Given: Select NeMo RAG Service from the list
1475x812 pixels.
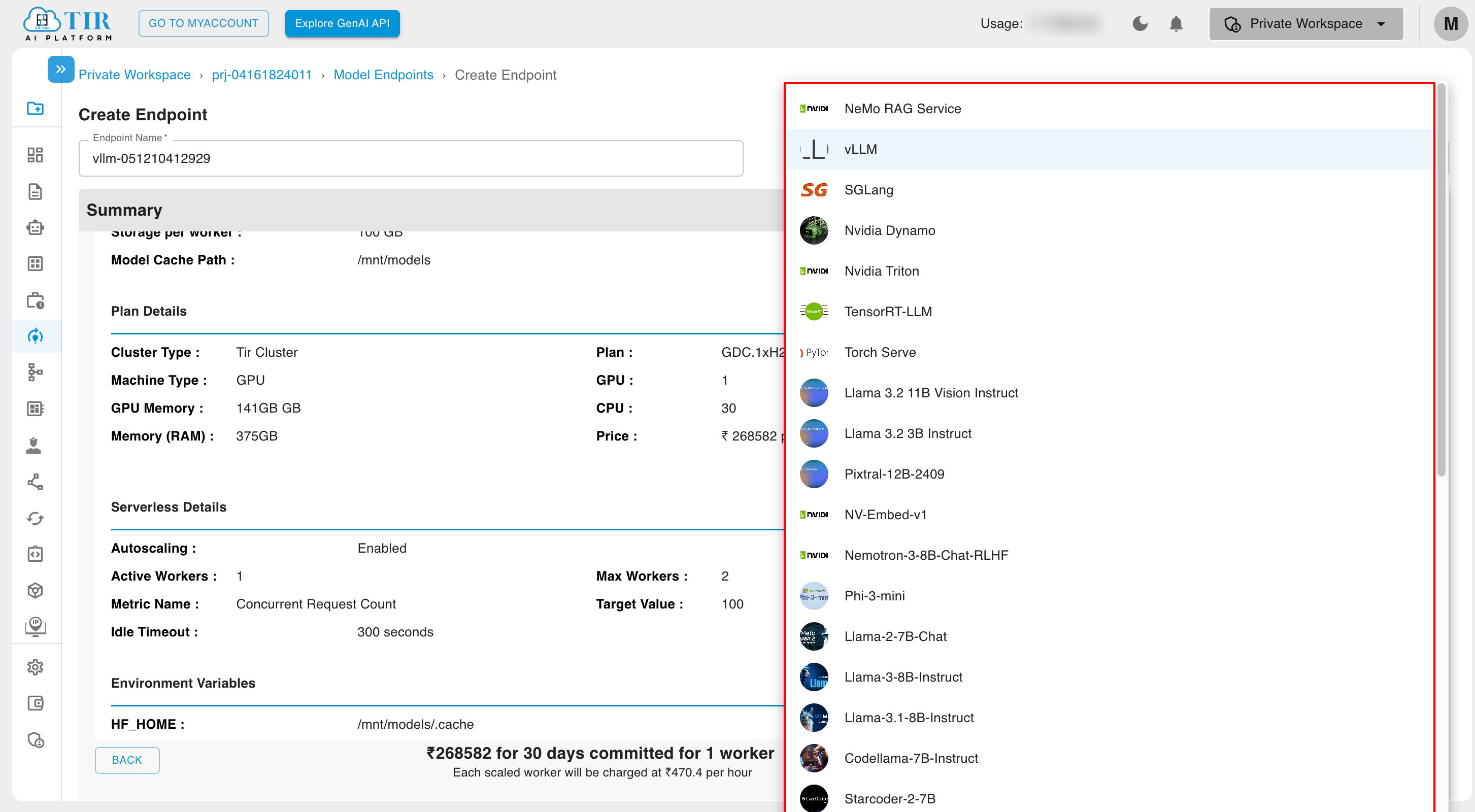Looking at the screenshot, I should tap(1109, 109).
